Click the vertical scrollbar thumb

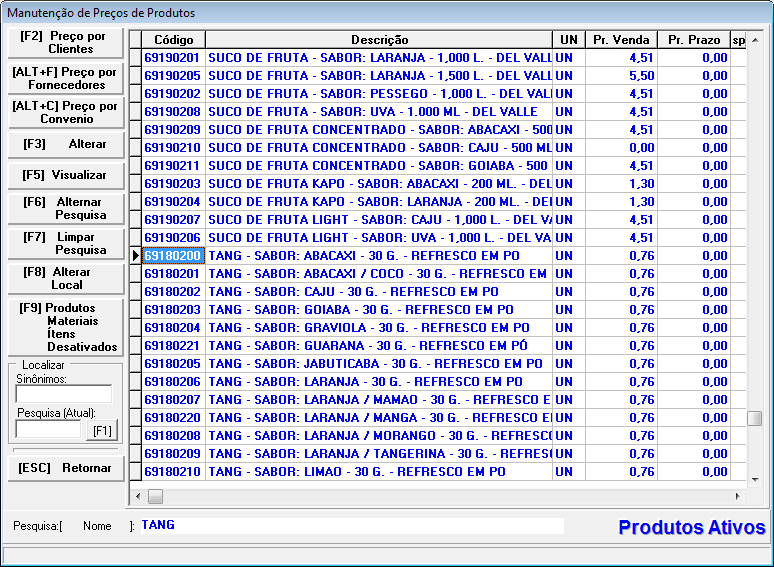pyautogui.click(x=755, y=418)
